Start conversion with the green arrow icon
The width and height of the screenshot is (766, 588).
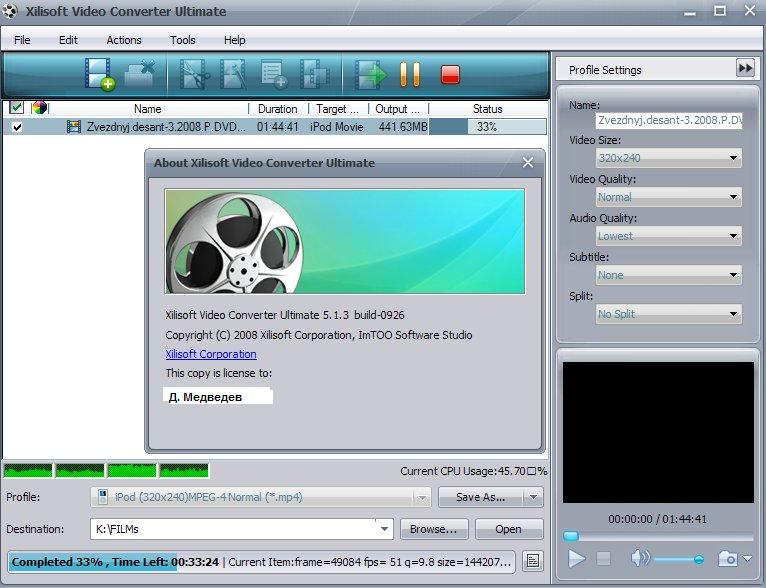coord(371,75)
